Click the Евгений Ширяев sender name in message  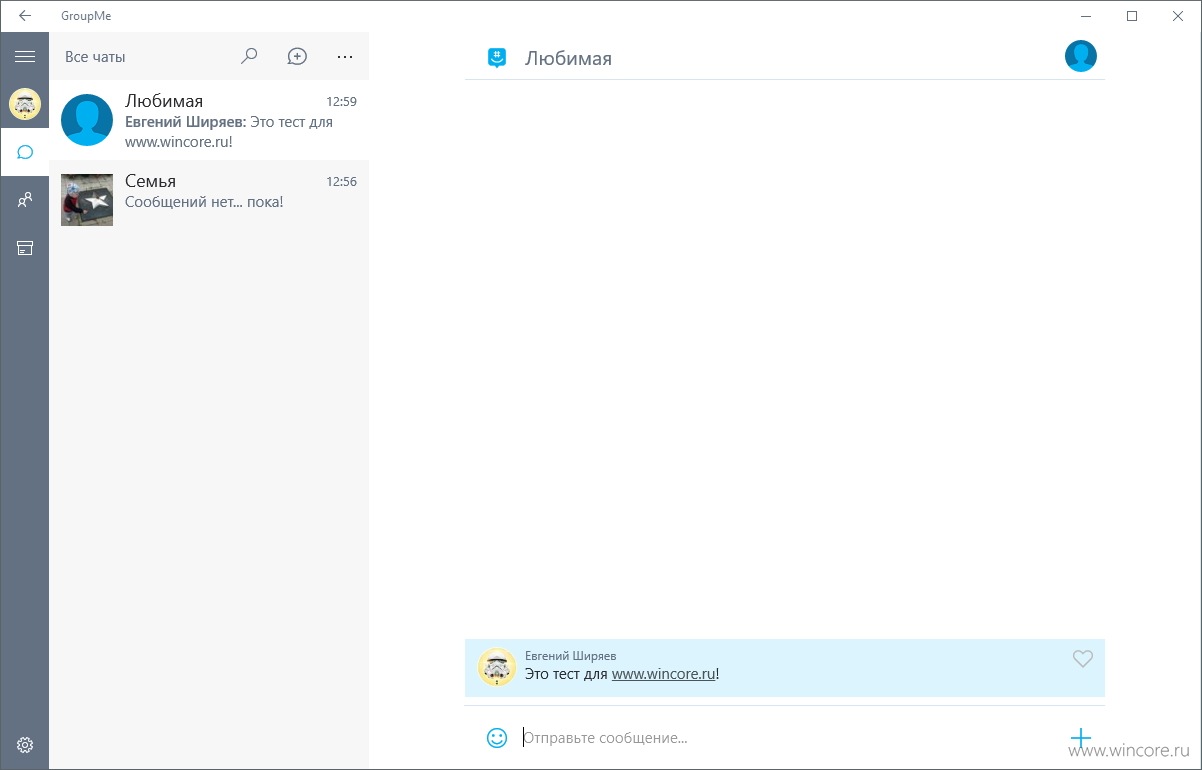(571, 656)
